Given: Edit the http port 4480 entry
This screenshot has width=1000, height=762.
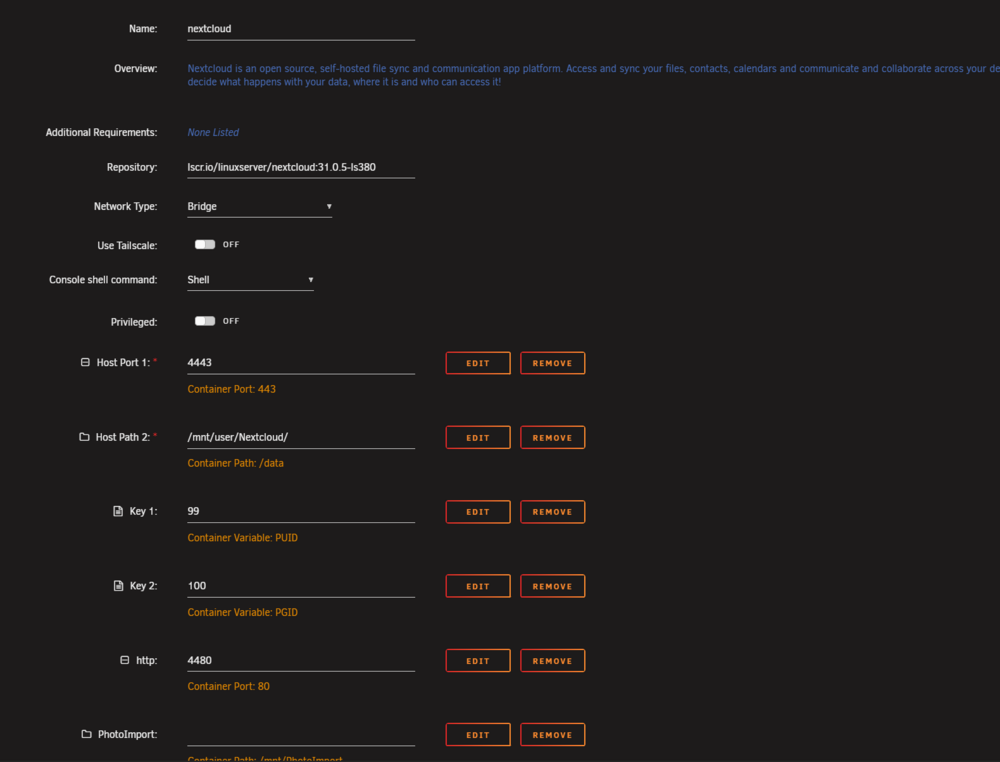Looking at the screenshot, I should pyautogui.click(x=478, y=661).
